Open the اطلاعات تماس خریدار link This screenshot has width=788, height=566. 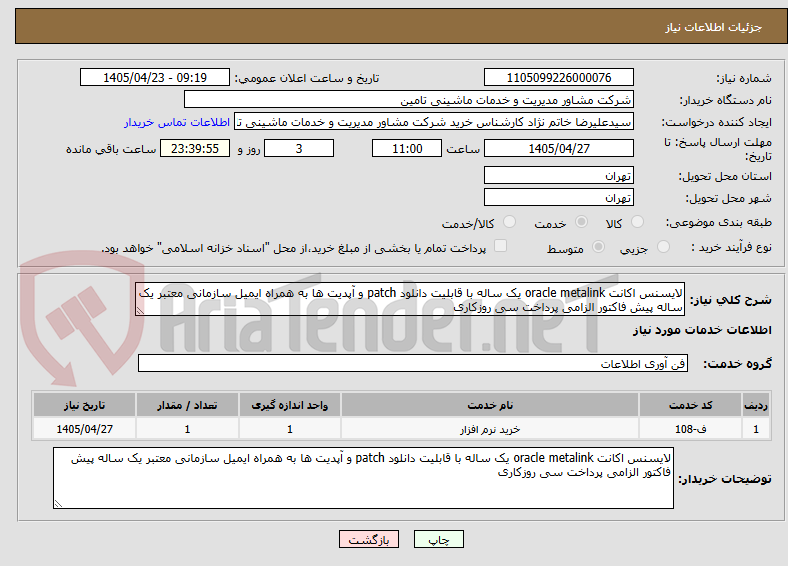[x=177, y=122]
